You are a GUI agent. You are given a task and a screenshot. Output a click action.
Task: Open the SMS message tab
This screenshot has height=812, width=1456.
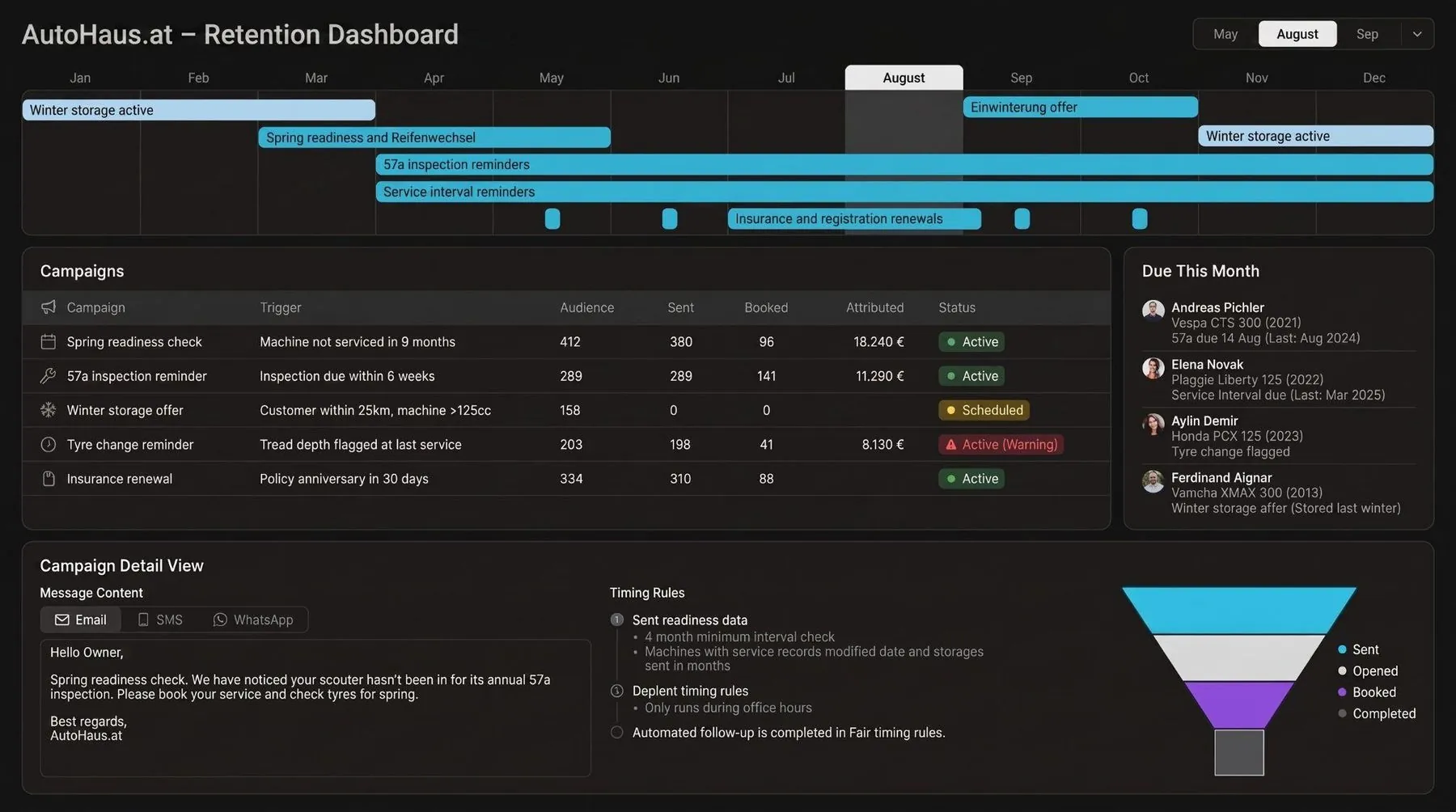pos(160,620)
